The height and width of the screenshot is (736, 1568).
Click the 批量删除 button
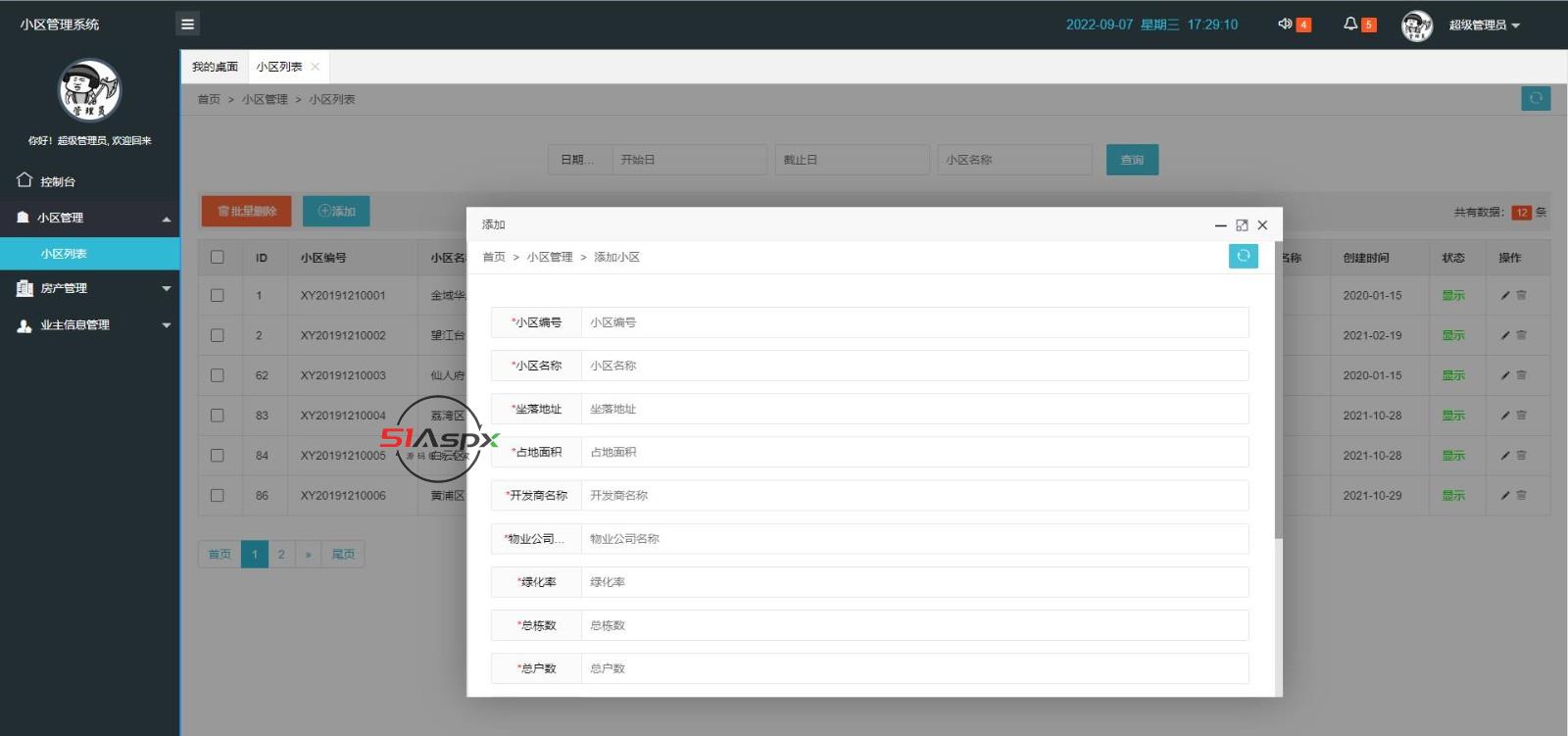247,211
